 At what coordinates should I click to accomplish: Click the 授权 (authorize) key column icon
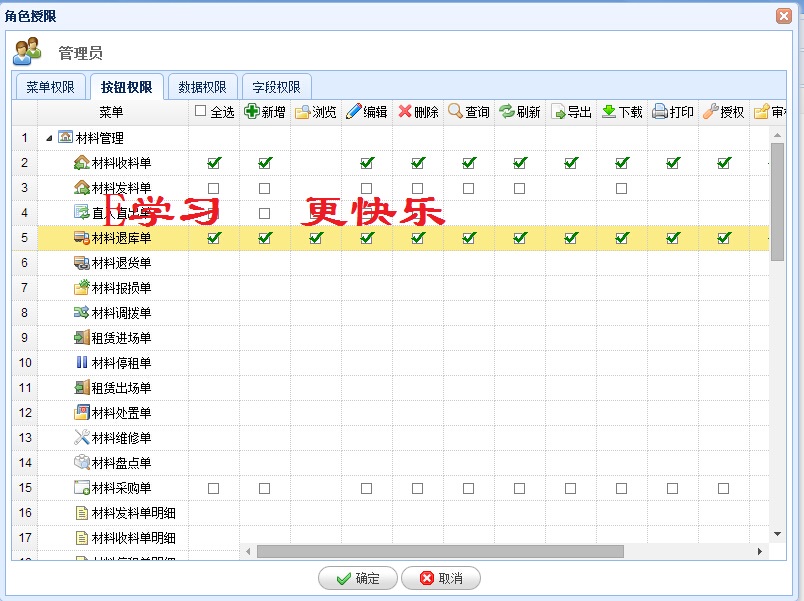coord(711,112)
